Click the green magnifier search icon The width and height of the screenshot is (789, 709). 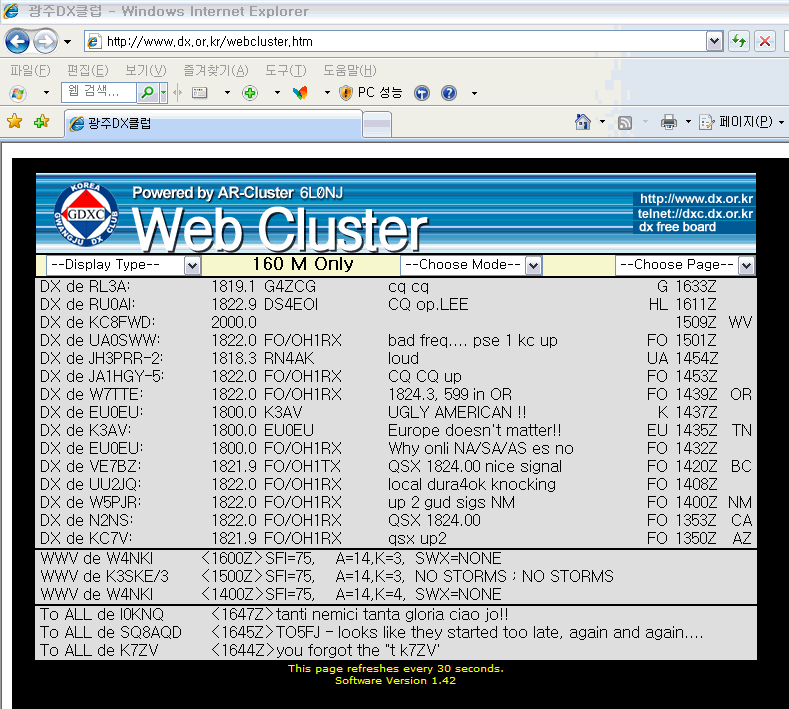point(148,93)
